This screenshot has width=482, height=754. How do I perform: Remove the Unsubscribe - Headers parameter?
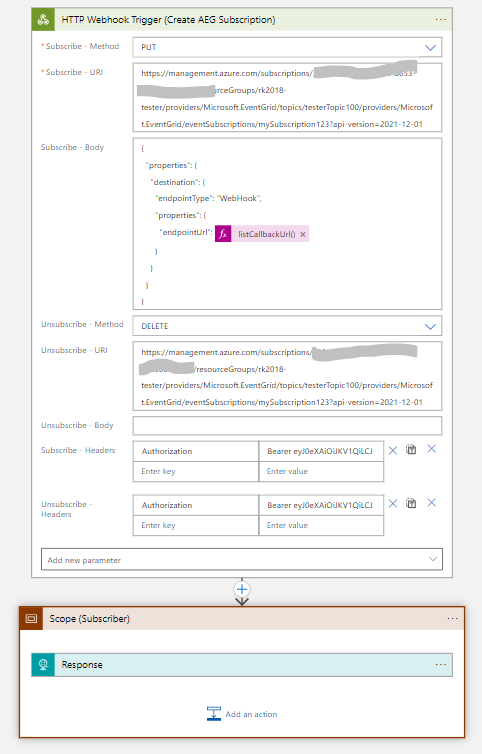coord(431,503)
